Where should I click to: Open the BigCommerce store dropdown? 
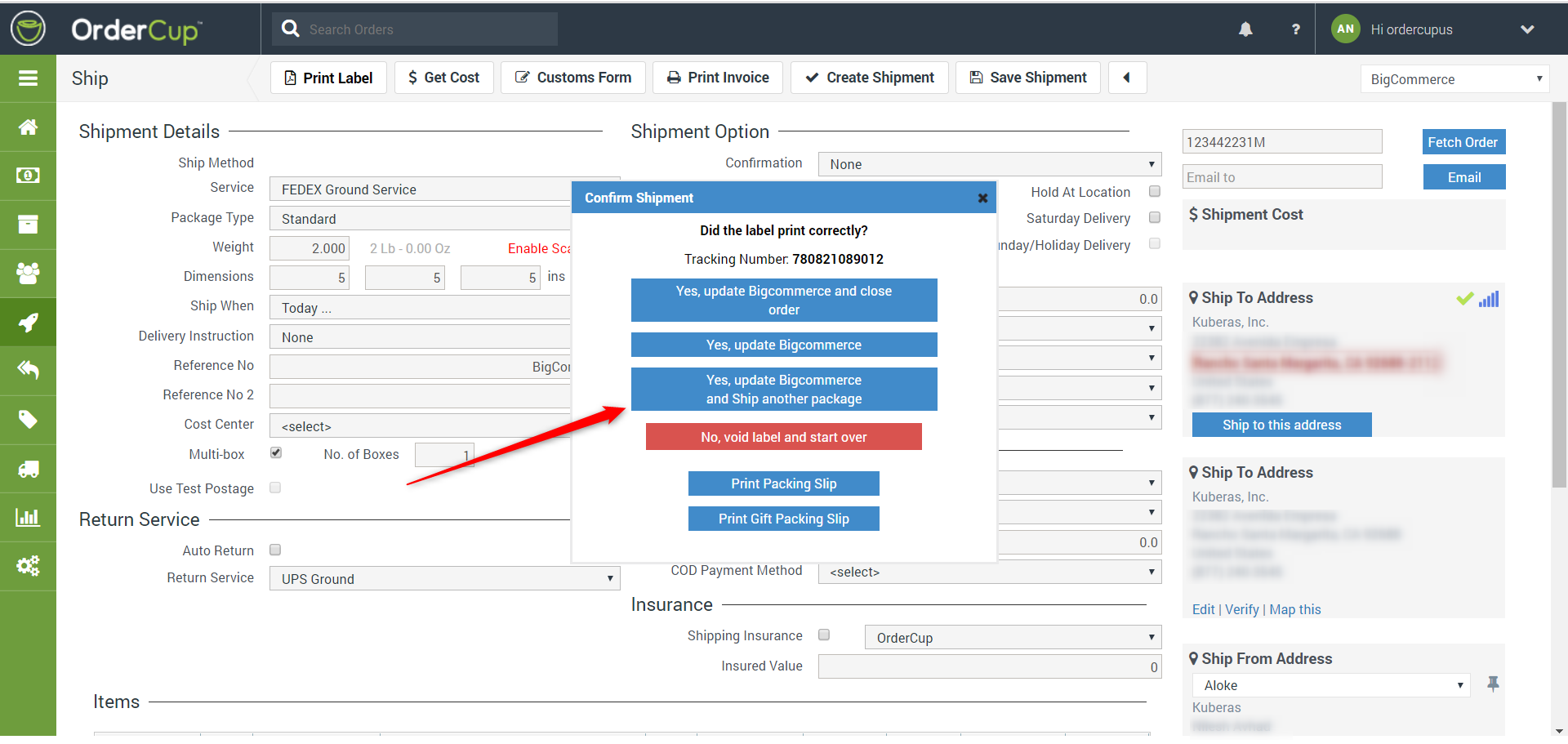(x=1454, y=79)
